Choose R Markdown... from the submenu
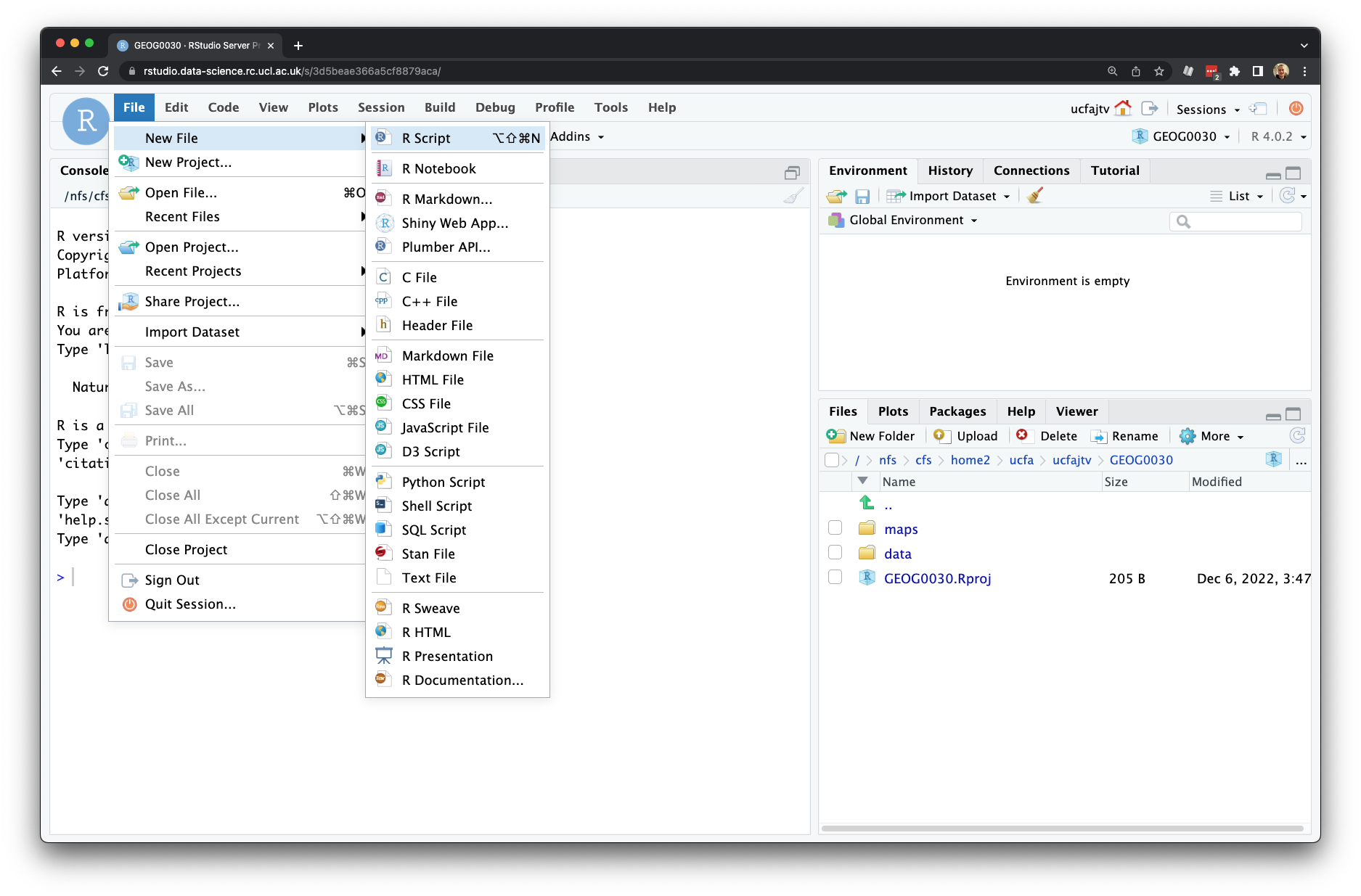 tap(457, 199)
